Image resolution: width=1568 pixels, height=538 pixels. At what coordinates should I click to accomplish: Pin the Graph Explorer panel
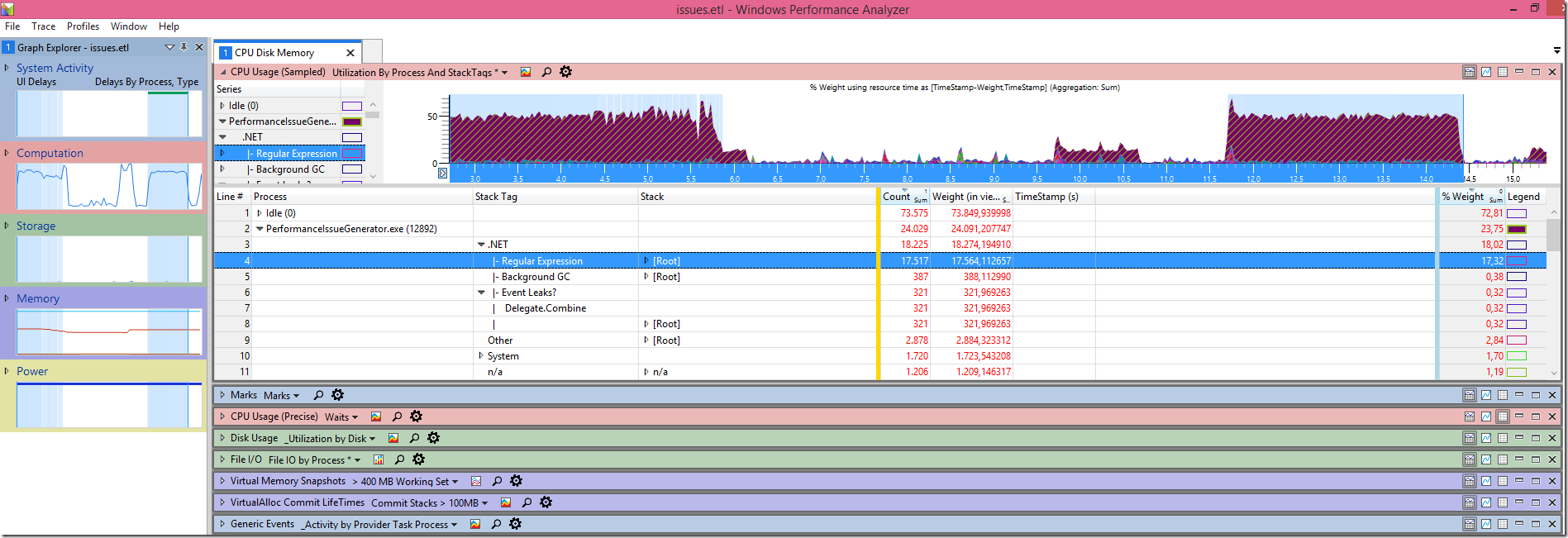184,47
